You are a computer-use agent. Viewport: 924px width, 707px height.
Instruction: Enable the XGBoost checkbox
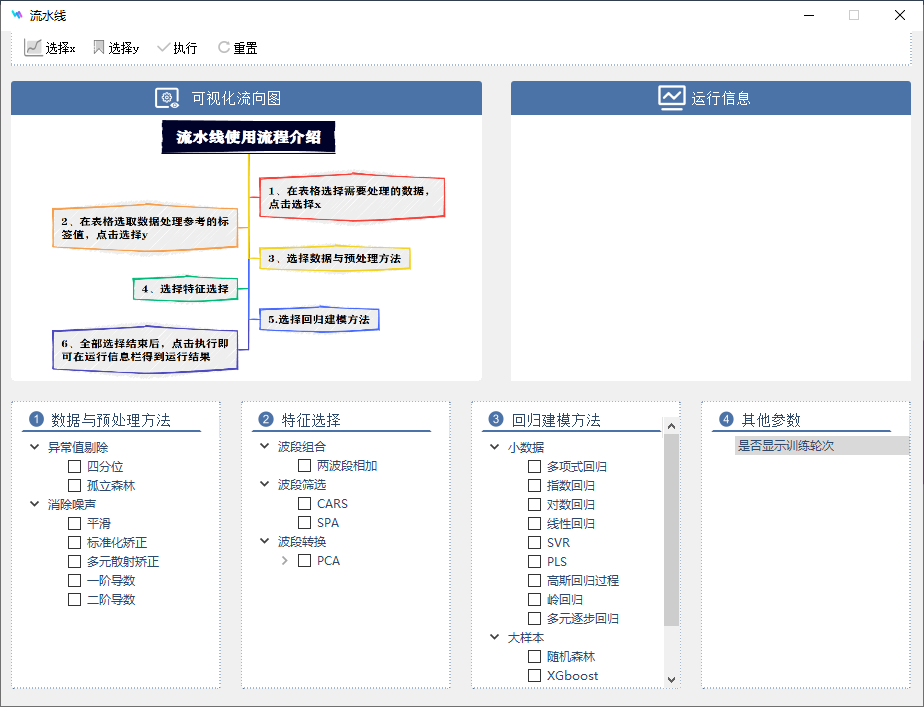coord(534,675)
